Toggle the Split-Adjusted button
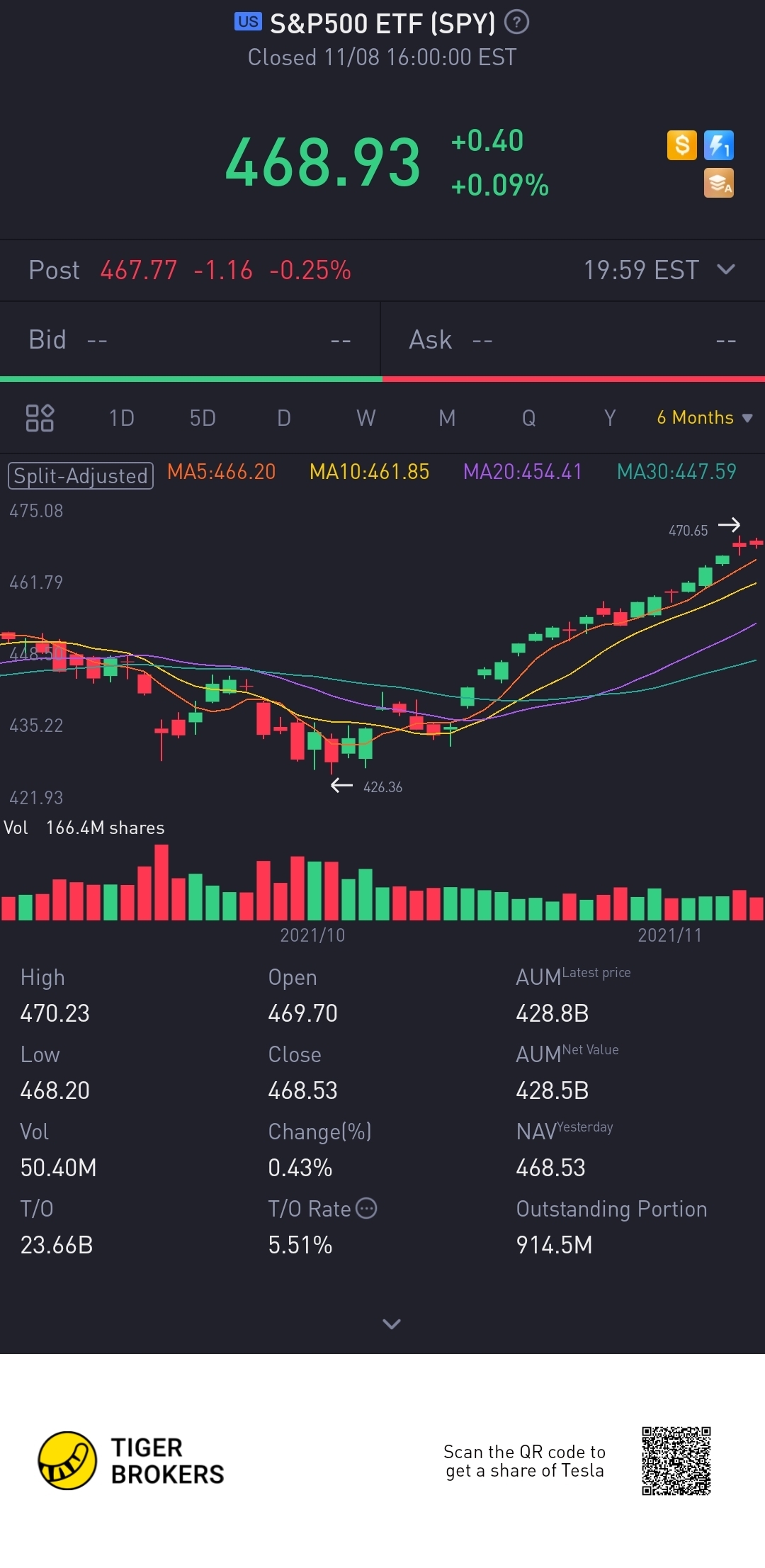The width and height of the screenshot is (765, 1568). pos(81,475)
